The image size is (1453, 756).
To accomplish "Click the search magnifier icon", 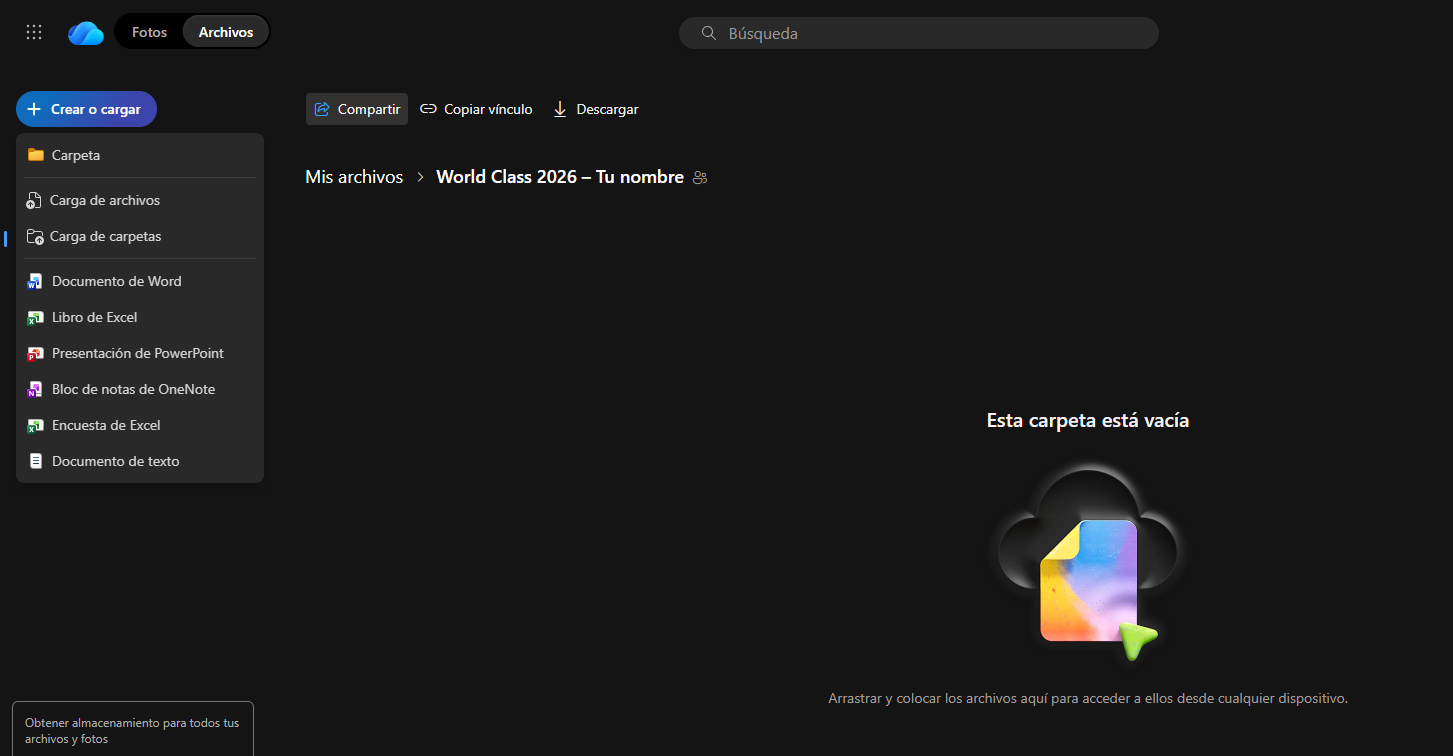I will tap(708, 32).
